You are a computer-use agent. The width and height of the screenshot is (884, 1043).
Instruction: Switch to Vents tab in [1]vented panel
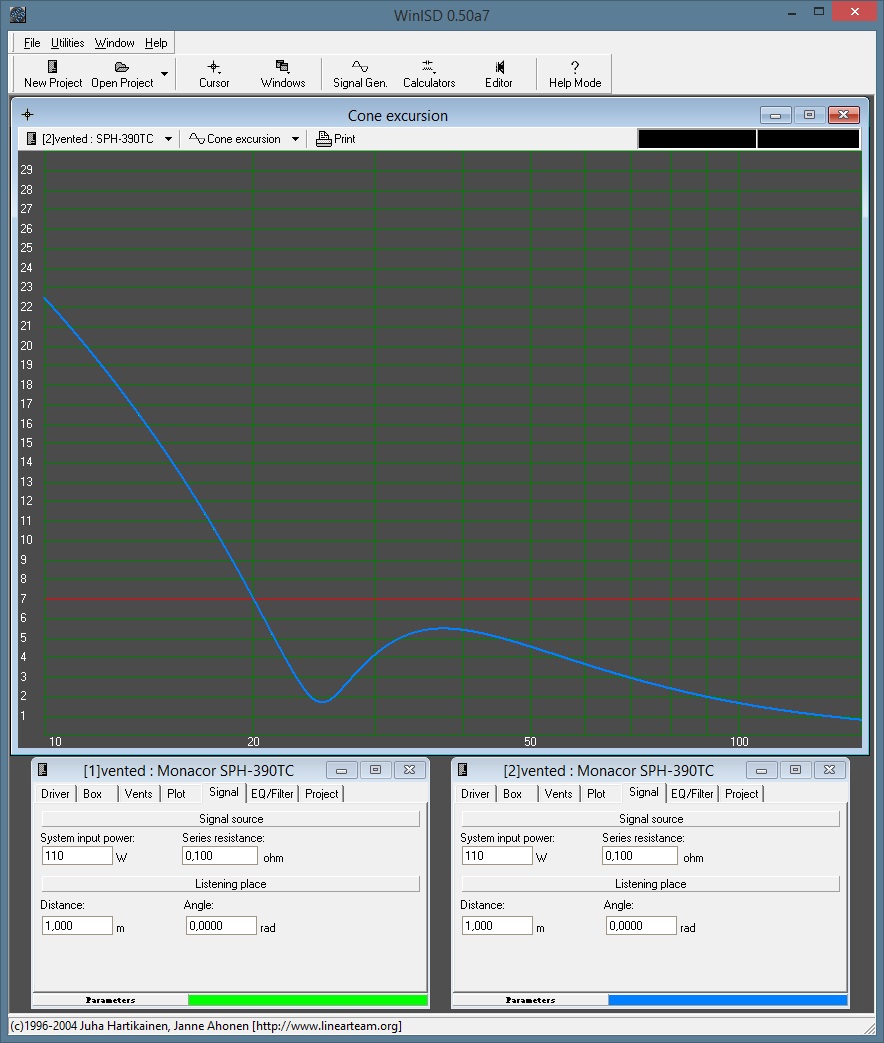pos(138,794)
